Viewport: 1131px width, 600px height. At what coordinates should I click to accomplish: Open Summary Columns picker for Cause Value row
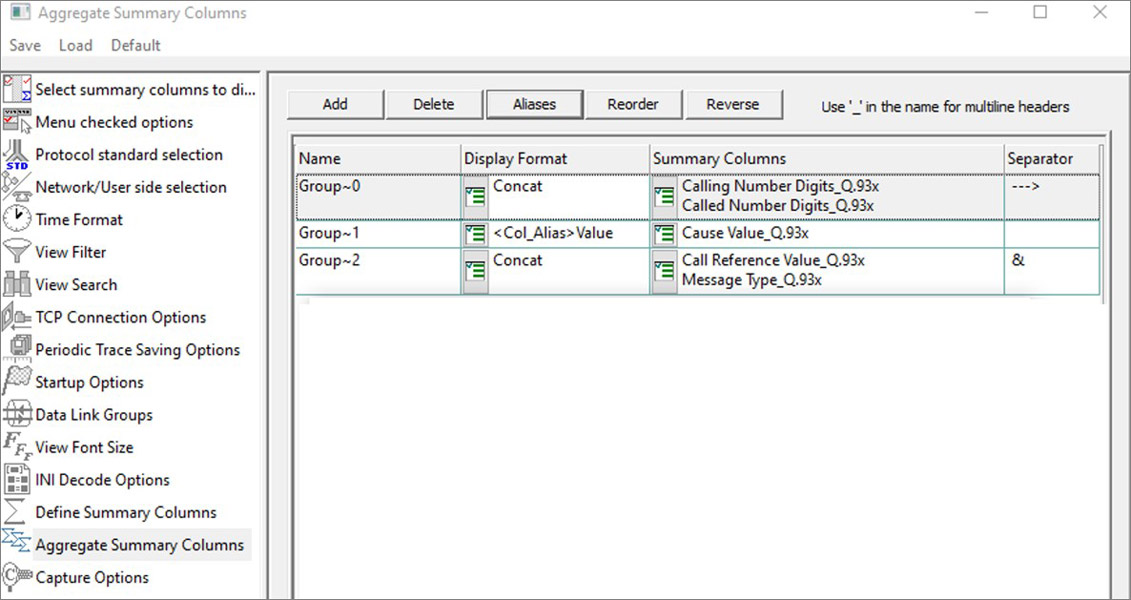[x=664, y=234]
